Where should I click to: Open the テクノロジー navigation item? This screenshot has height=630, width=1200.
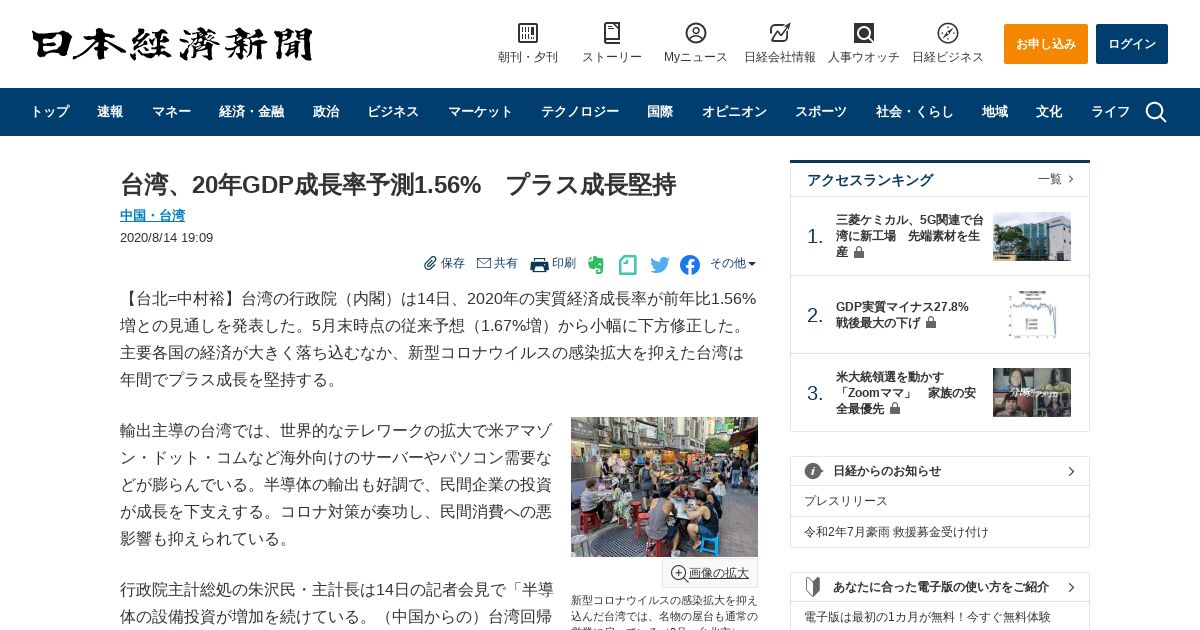point(580,112)
